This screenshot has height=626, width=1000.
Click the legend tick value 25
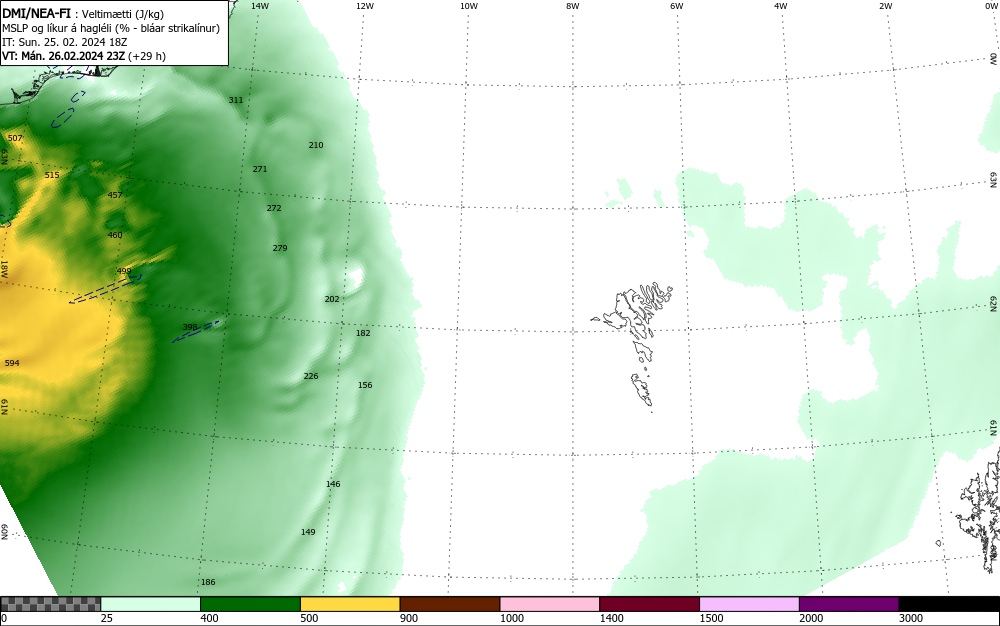[x=107, y=618]
